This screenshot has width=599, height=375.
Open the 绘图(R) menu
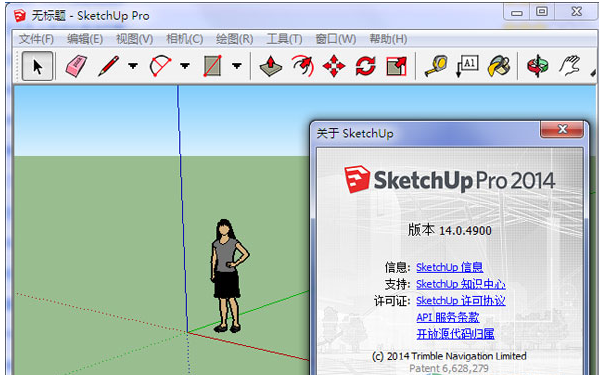[235, 39]
